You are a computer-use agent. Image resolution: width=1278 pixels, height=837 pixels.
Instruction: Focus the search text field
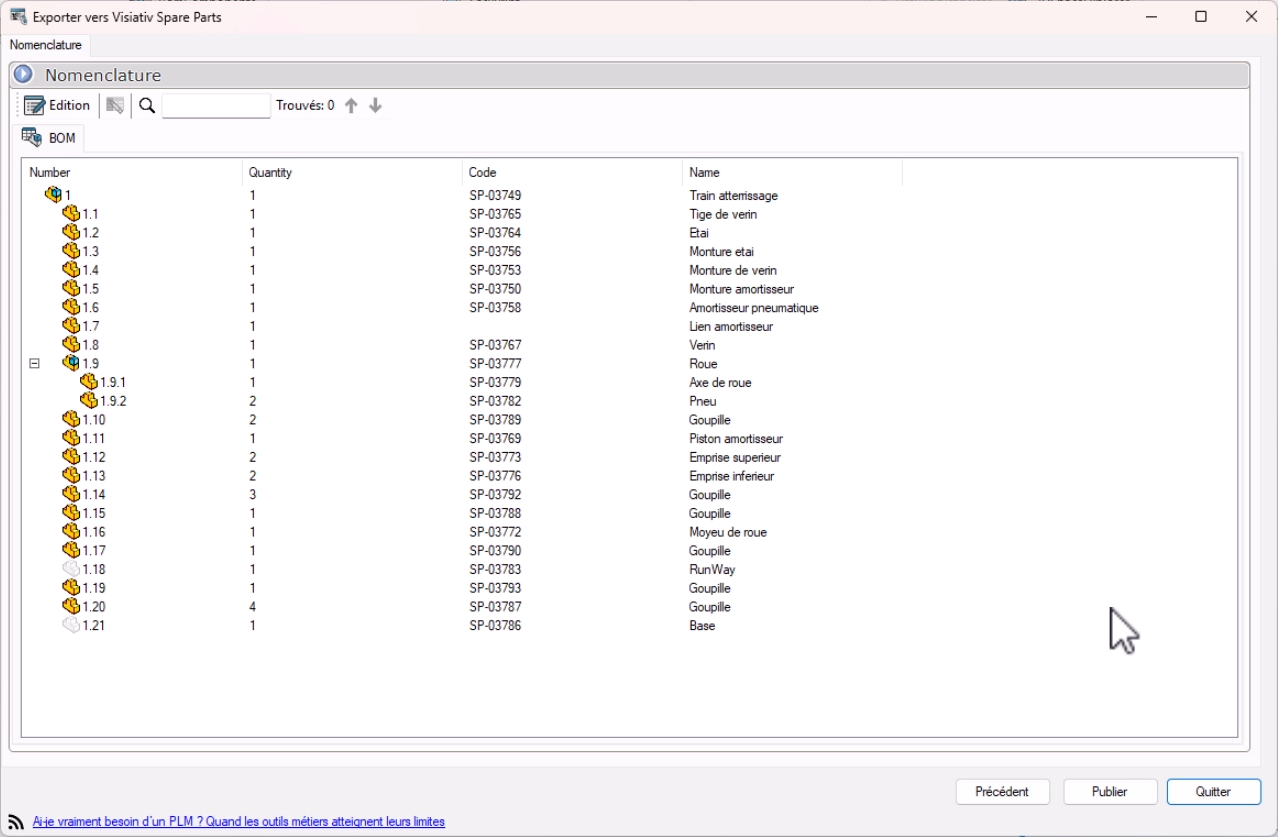point(216,105)
